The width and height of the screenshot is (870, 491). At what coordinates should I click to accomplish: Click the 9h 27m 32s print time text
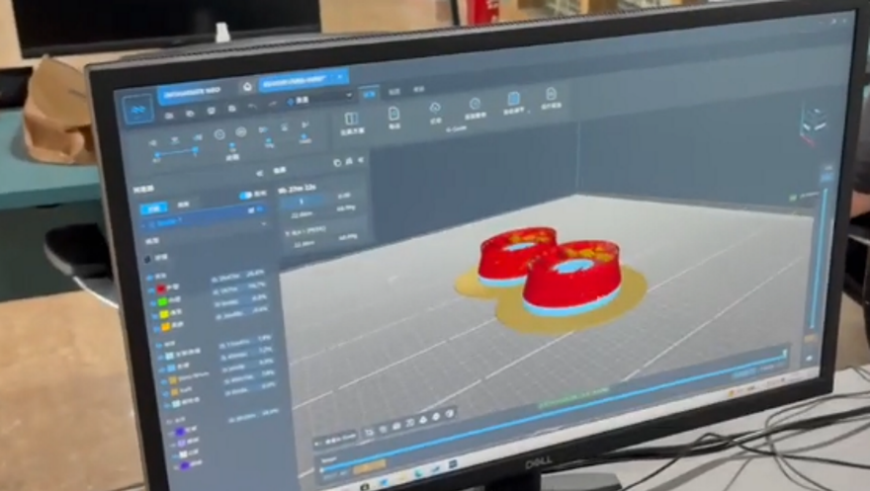pos(297,189)
